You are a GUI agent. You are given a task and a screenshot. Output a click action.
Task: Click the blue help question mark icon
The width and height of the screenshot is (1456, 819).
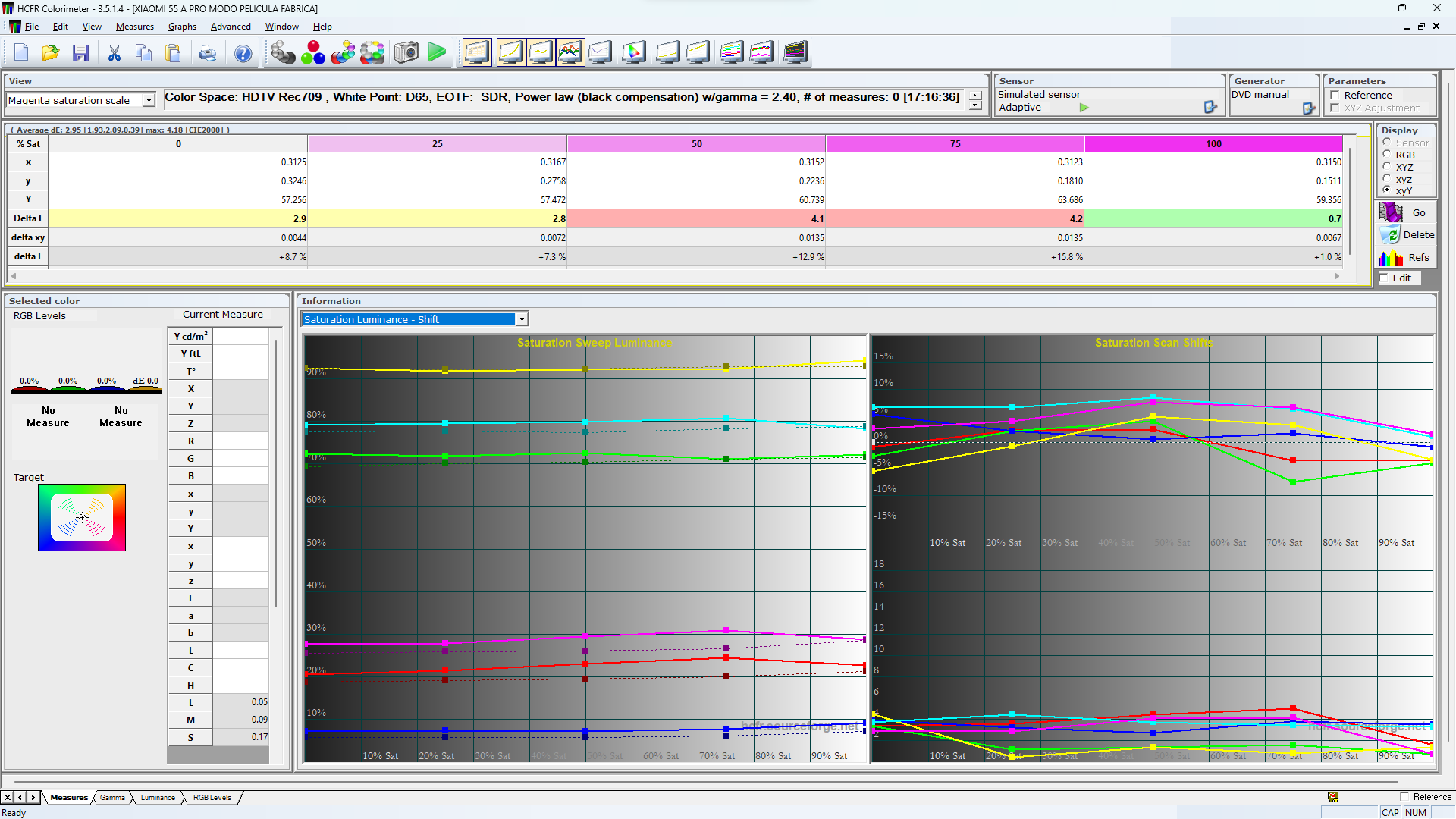click(x=243, y=53)
